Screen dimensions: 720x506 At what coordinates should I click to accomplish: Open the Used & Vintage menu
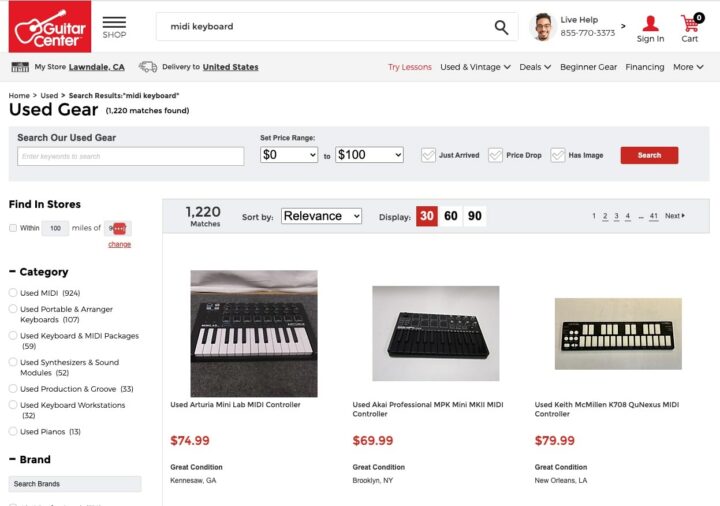click(x=475, y=67)
